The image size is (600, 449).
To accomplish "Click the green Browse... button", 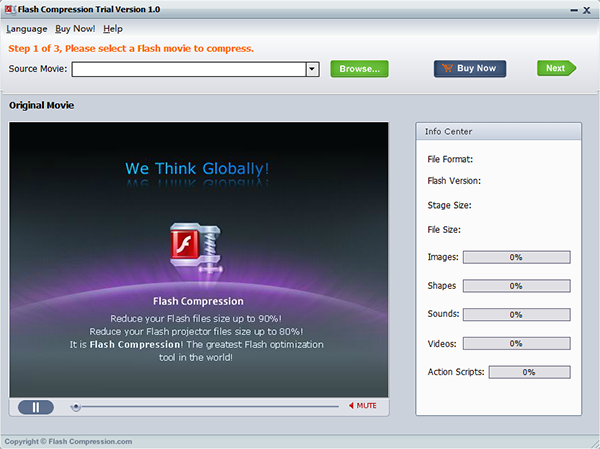I will (359, 69).
